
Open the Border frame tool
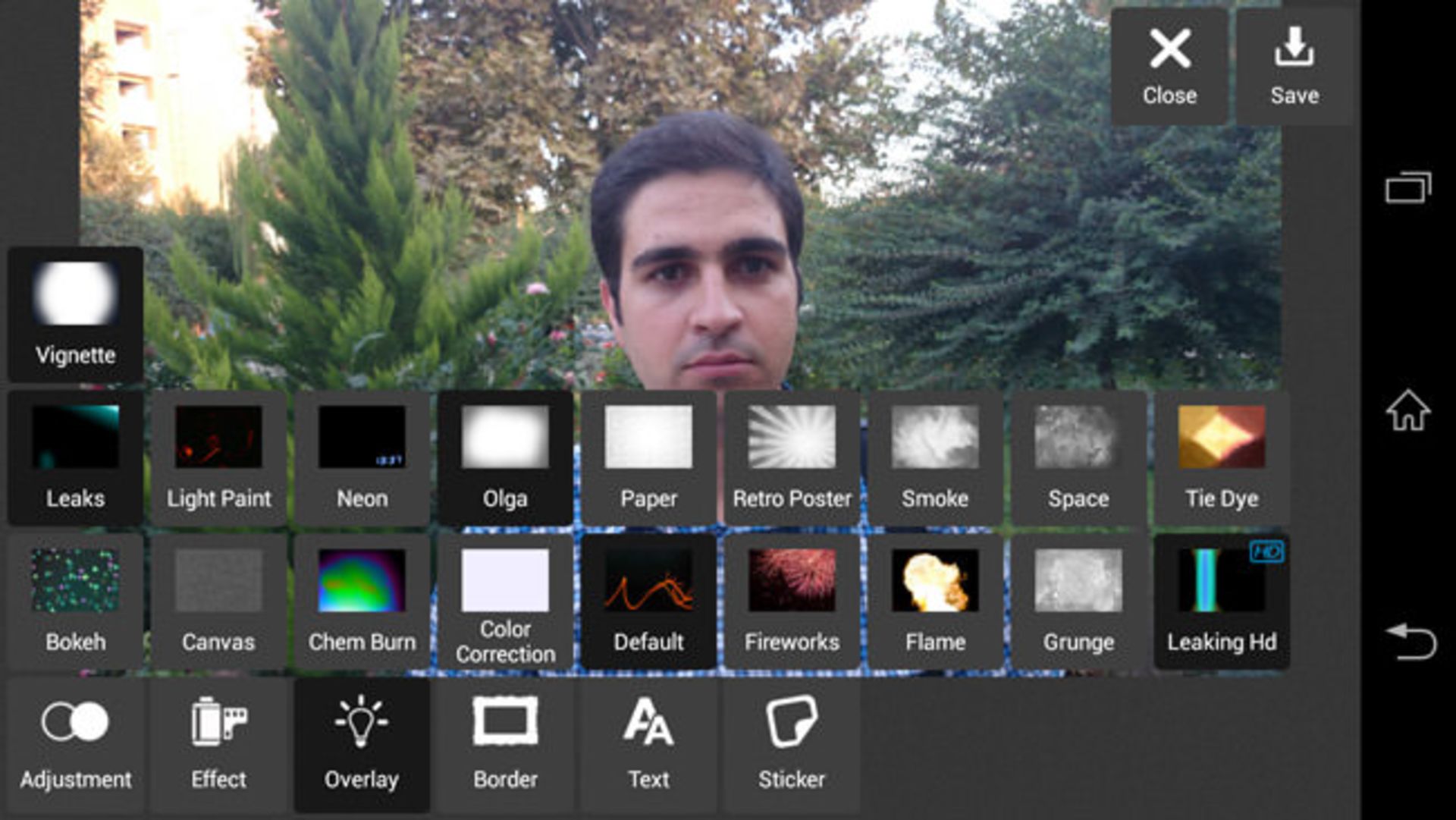coord(505,744)
